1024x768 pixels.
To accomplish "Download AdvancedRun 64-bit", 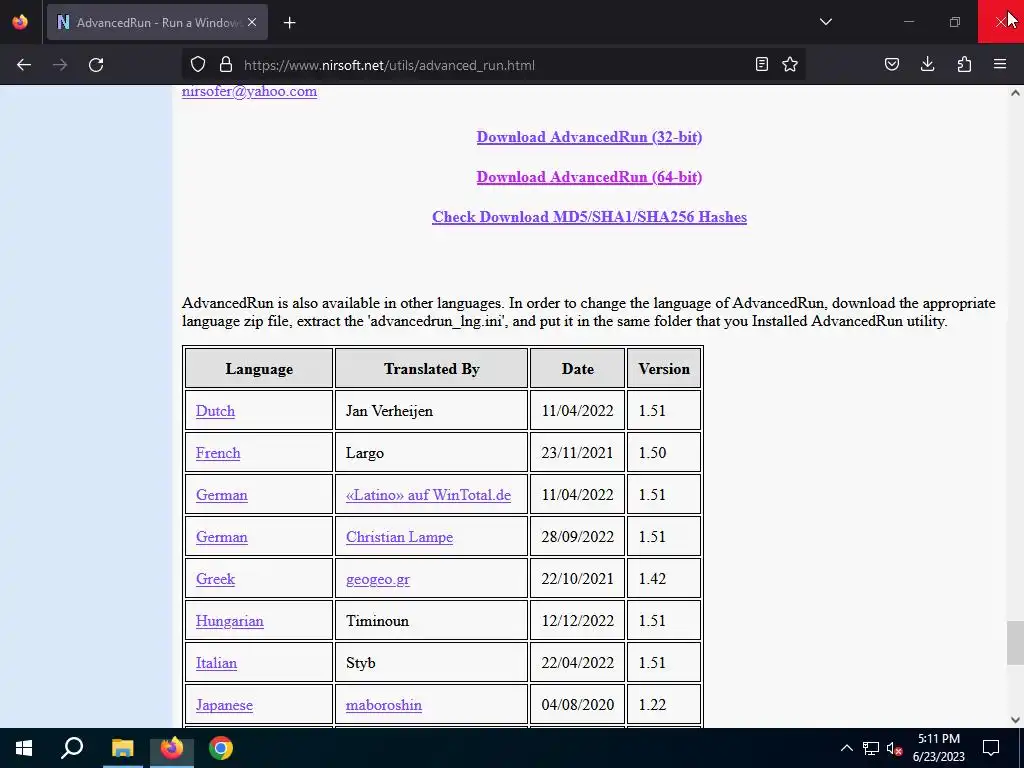I will 589,177.
